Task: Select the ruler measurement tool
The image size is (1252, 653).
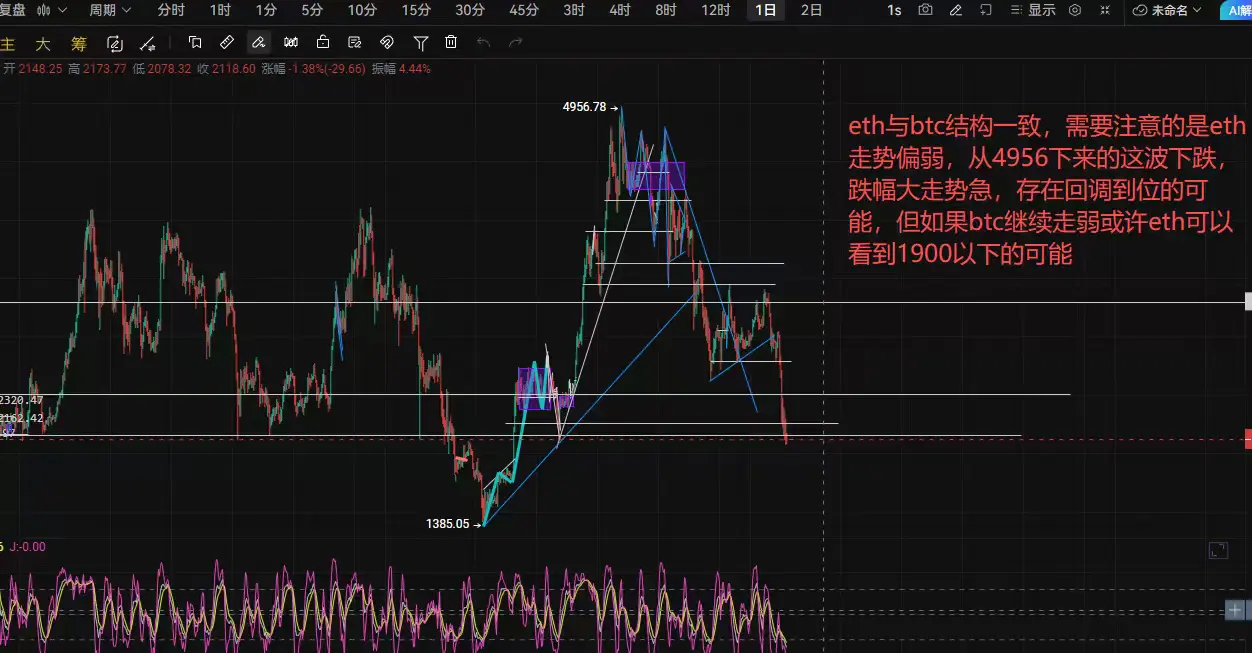Action: click(x=227, y=43)
